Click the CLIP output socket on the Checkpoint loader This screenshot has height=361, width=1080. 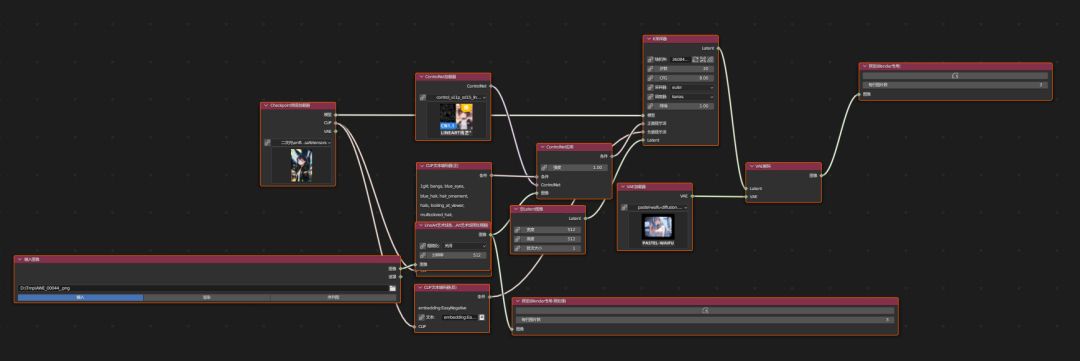point(335,123)
